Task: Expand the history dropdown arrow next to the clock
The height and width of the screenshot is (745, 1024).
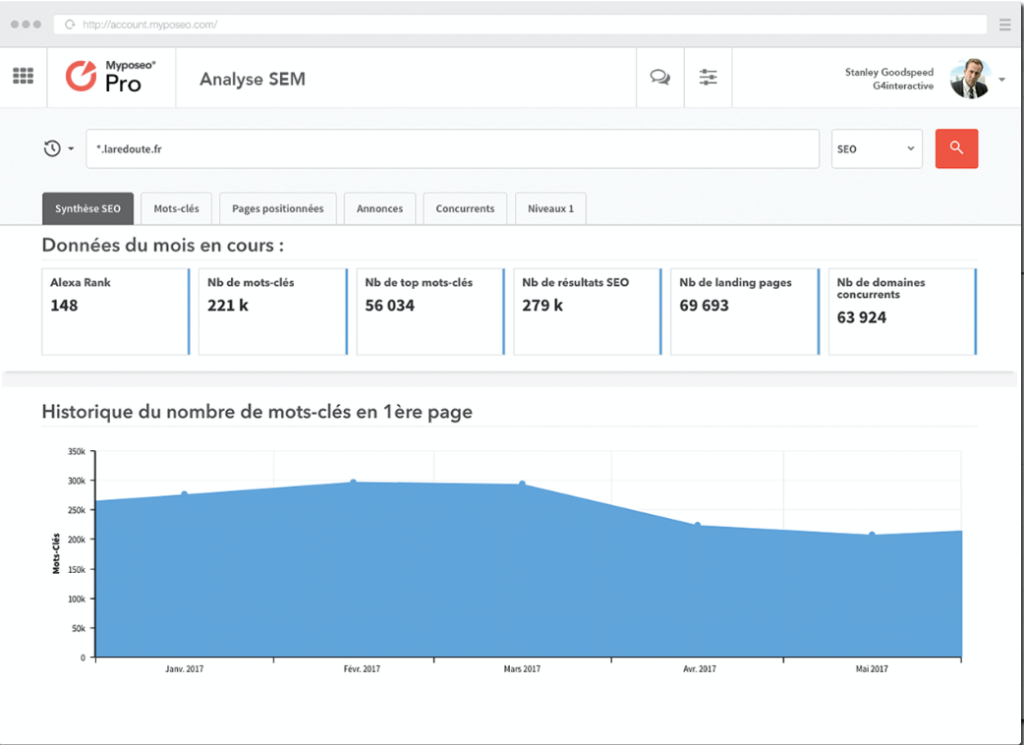Action: tap(71, 149)
